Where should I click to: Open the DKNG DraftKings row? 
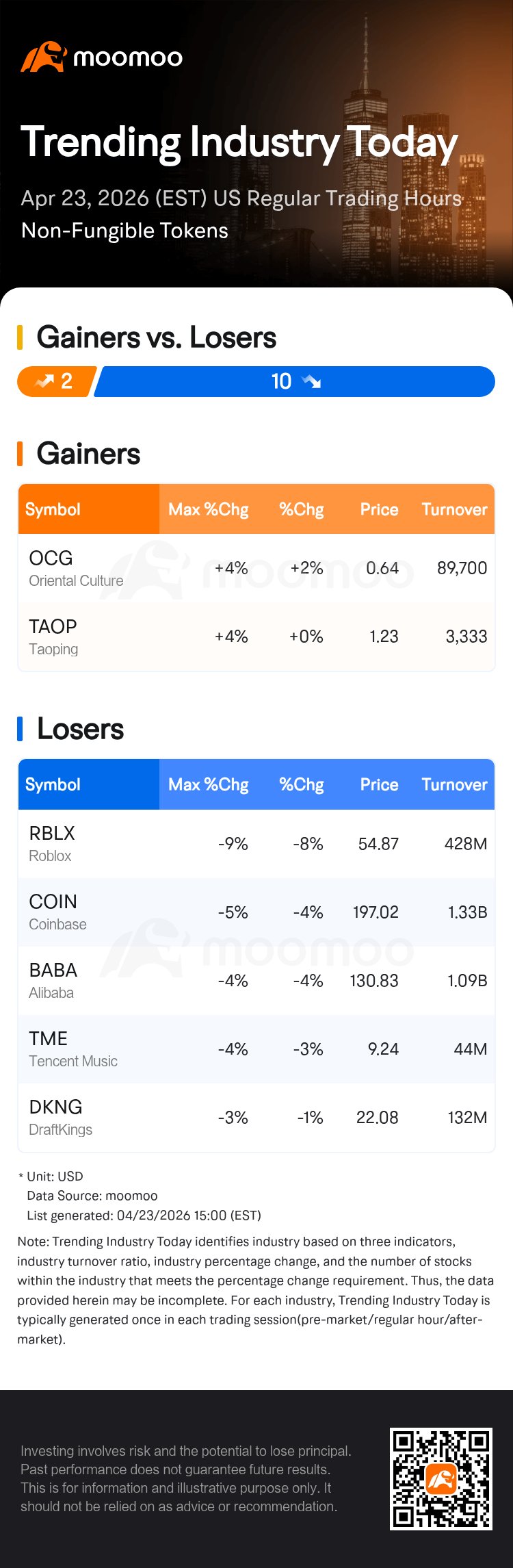256,1117
